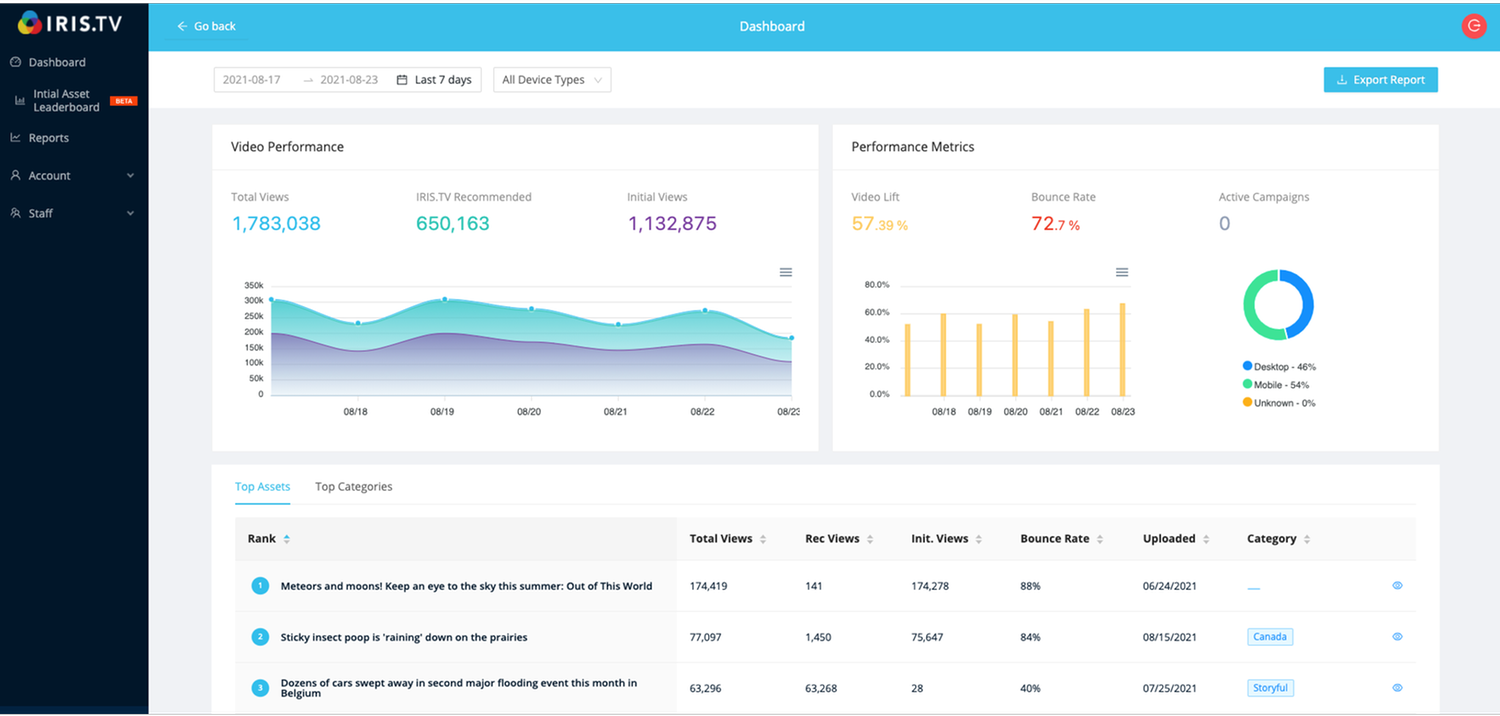Screen dimensions: 1500x716
Task: Click eye icon for Sticky insect poop row
Action: click(x=1397, y=637)
